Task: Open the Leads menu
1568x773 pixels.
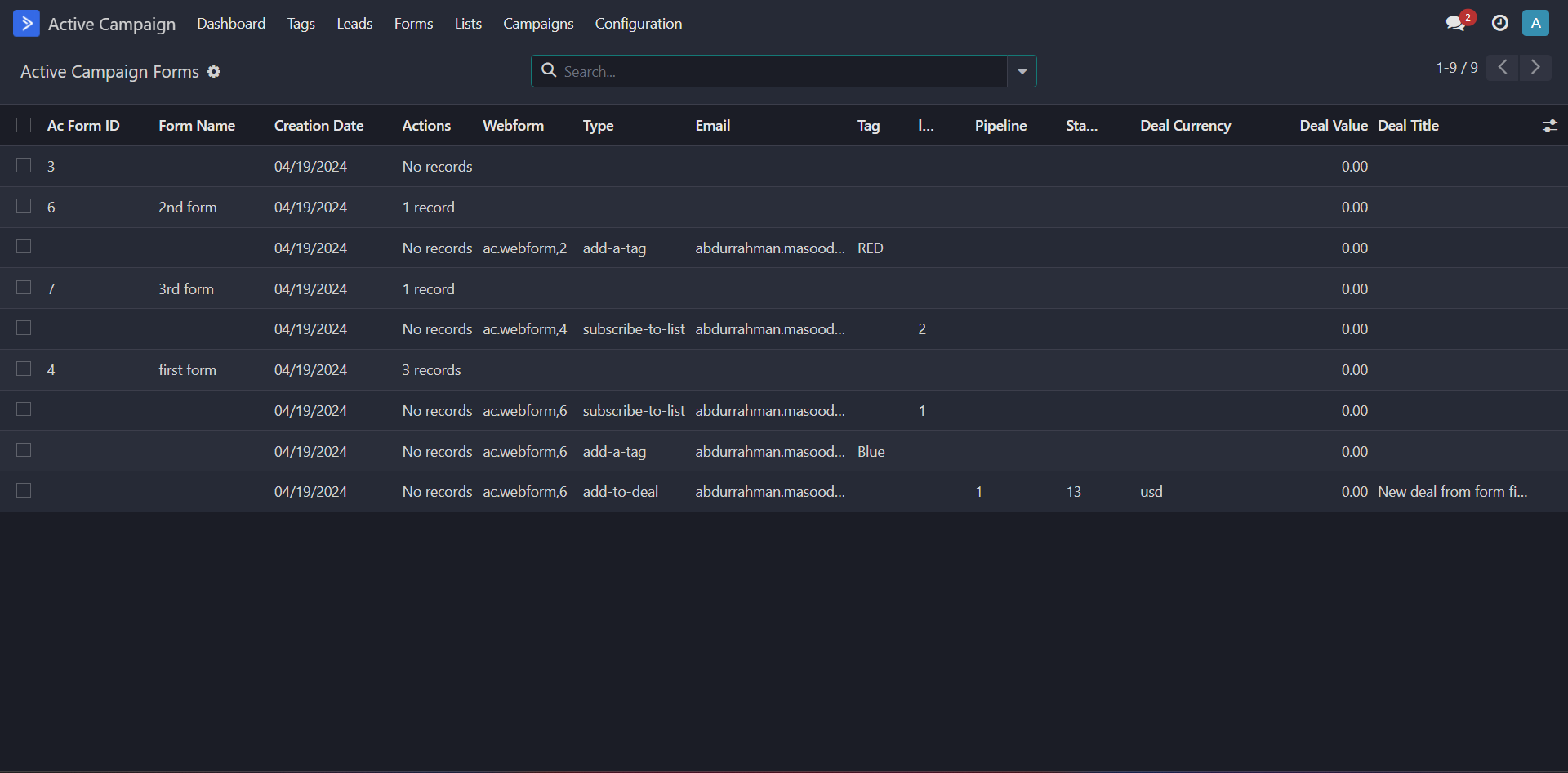Action: pyautogui.click(x=354, y=24)
